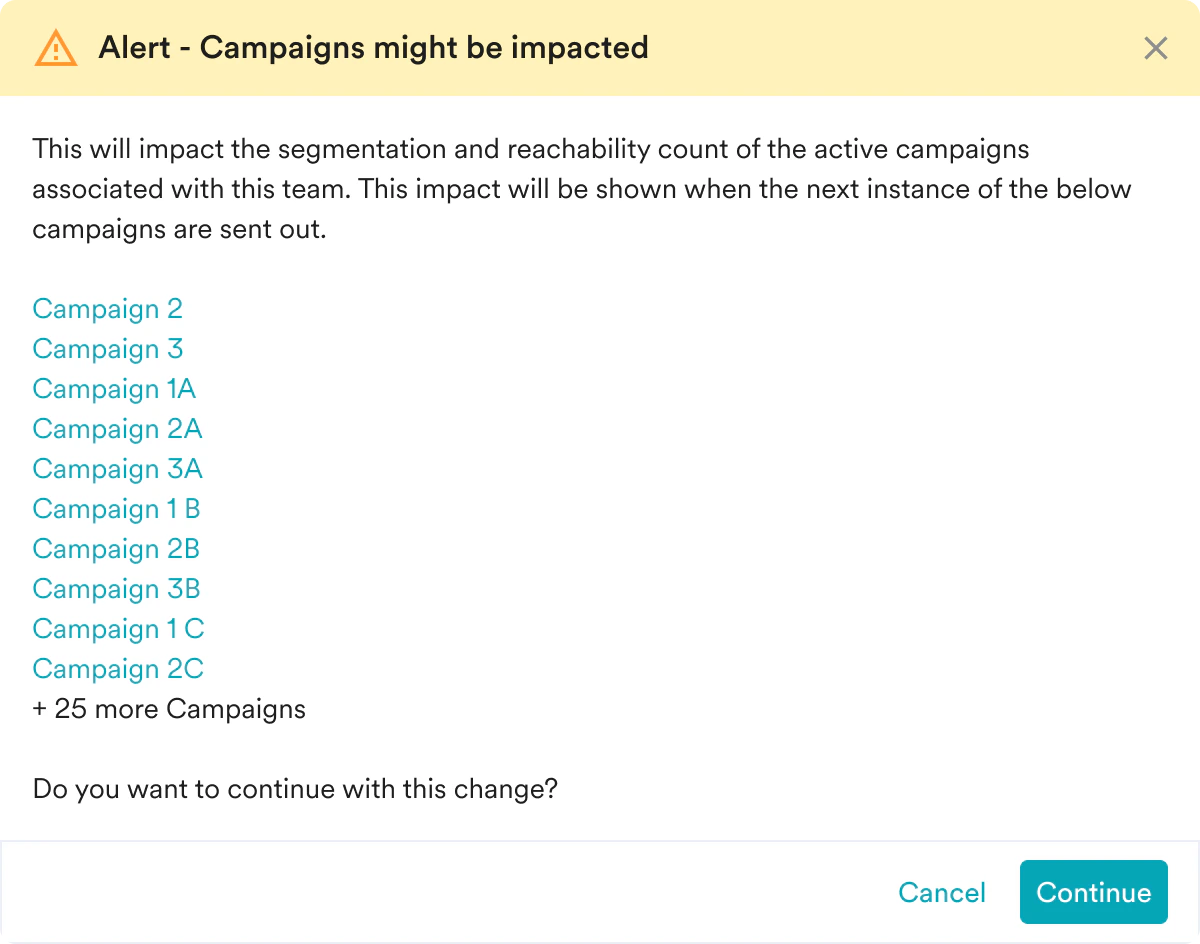Click the orange warning triangle icon

tap(55, 48)
